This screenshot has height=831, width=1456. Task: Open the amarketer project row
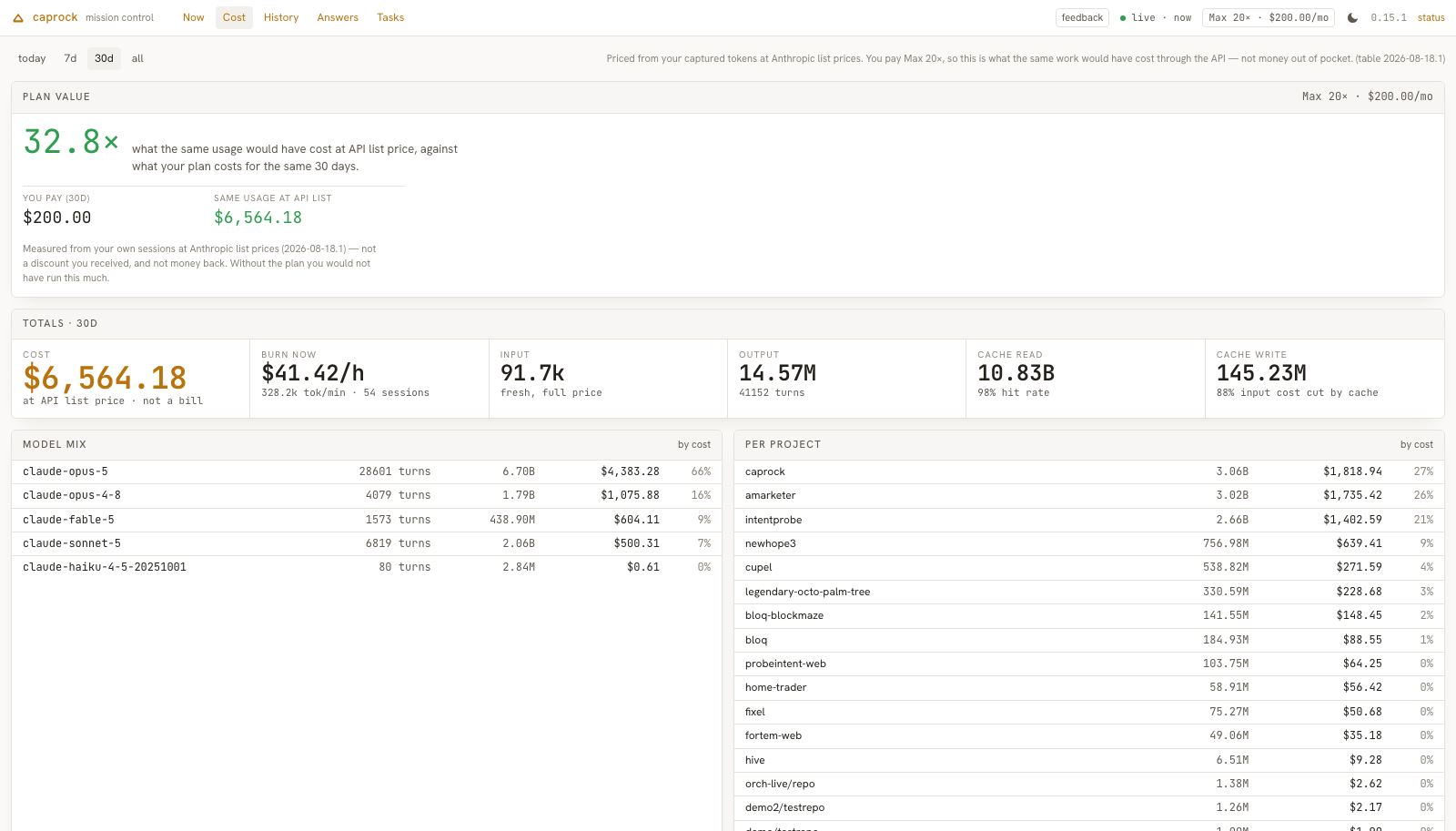1089,495
